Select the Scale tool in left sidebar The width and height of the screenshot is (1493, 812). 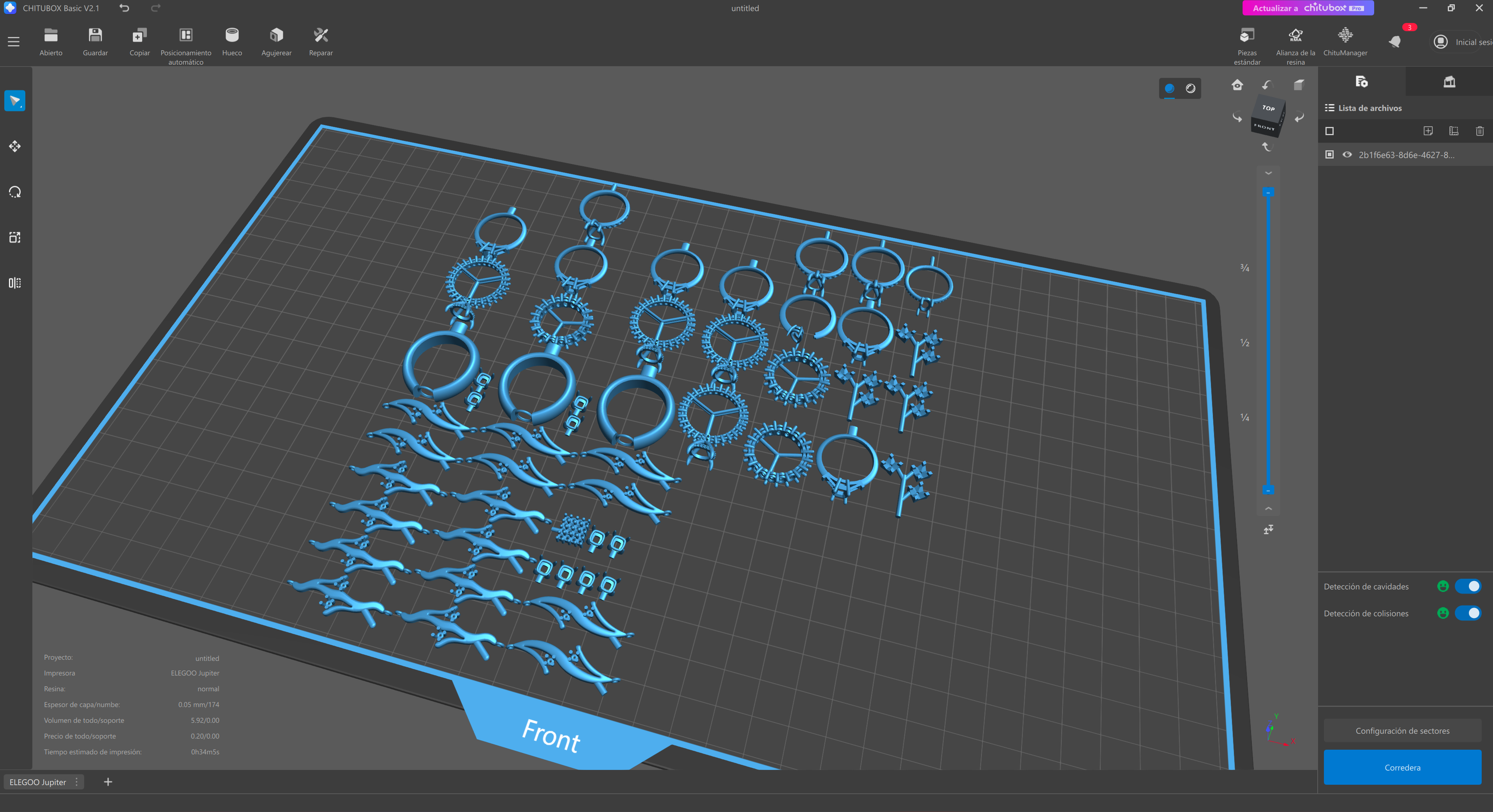click(x=14, y=238)
